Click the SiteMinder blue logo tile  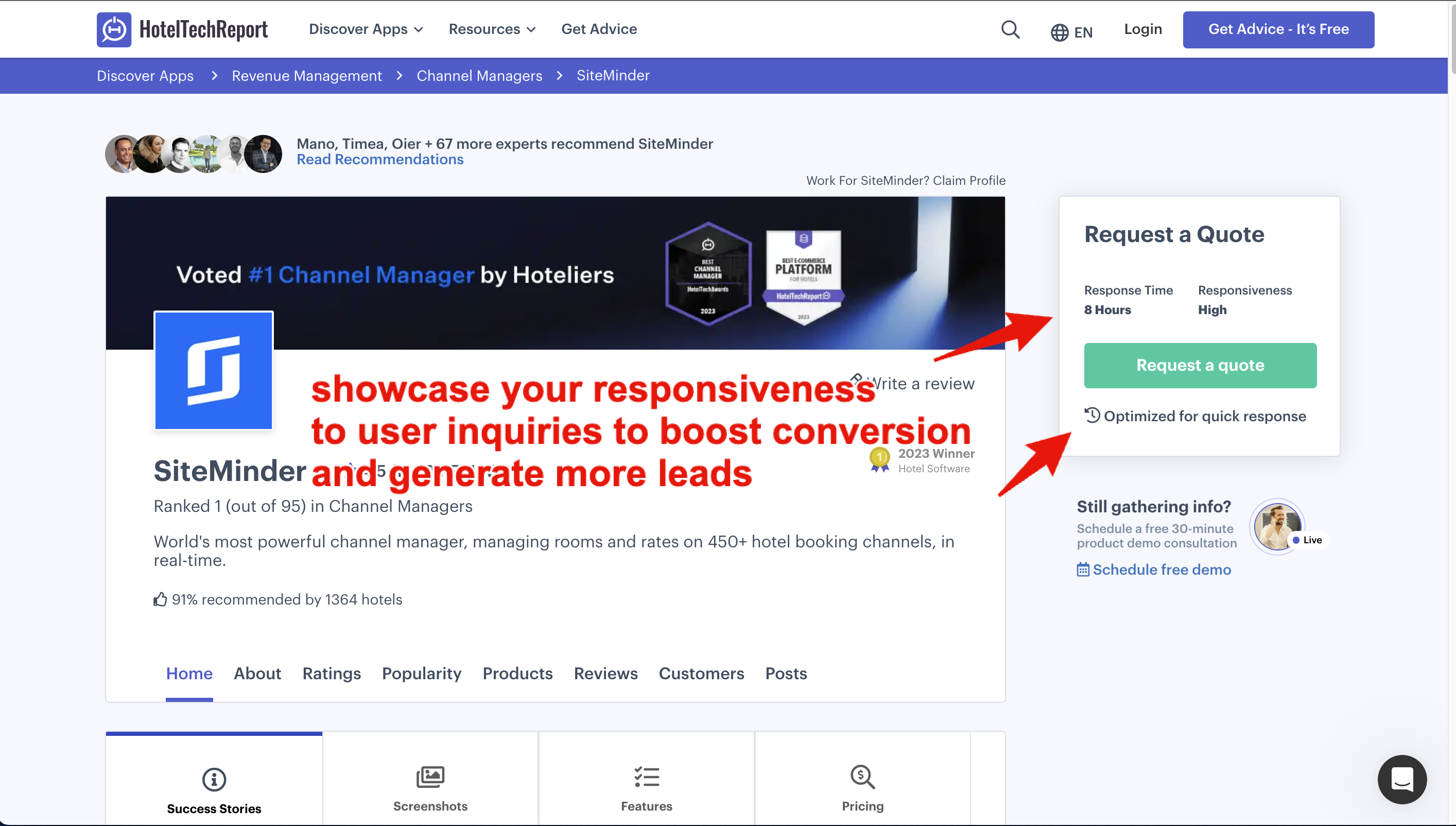pyautogui.click(x=214, y=370)
